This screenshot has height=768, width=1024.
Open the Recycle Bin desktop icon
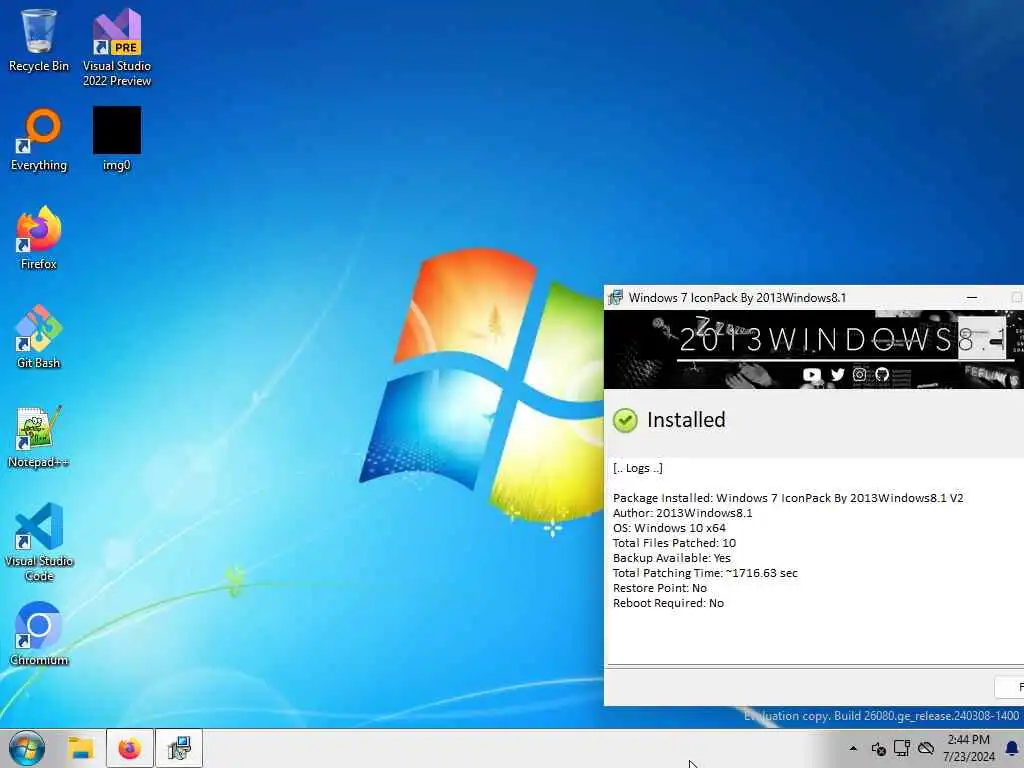point(39,40)
